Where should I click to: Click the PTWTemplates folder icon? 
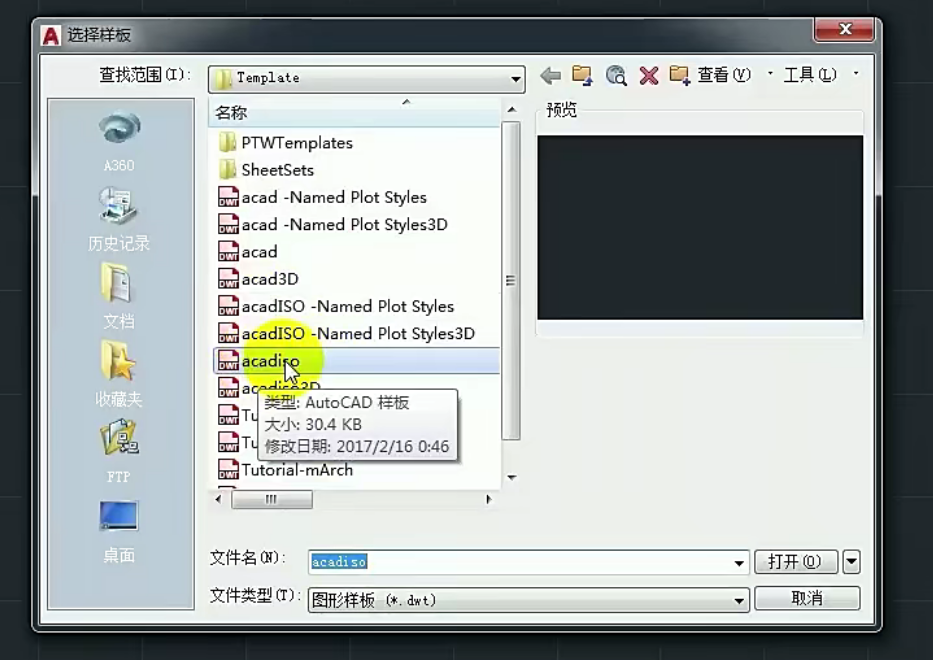point(227,143)
